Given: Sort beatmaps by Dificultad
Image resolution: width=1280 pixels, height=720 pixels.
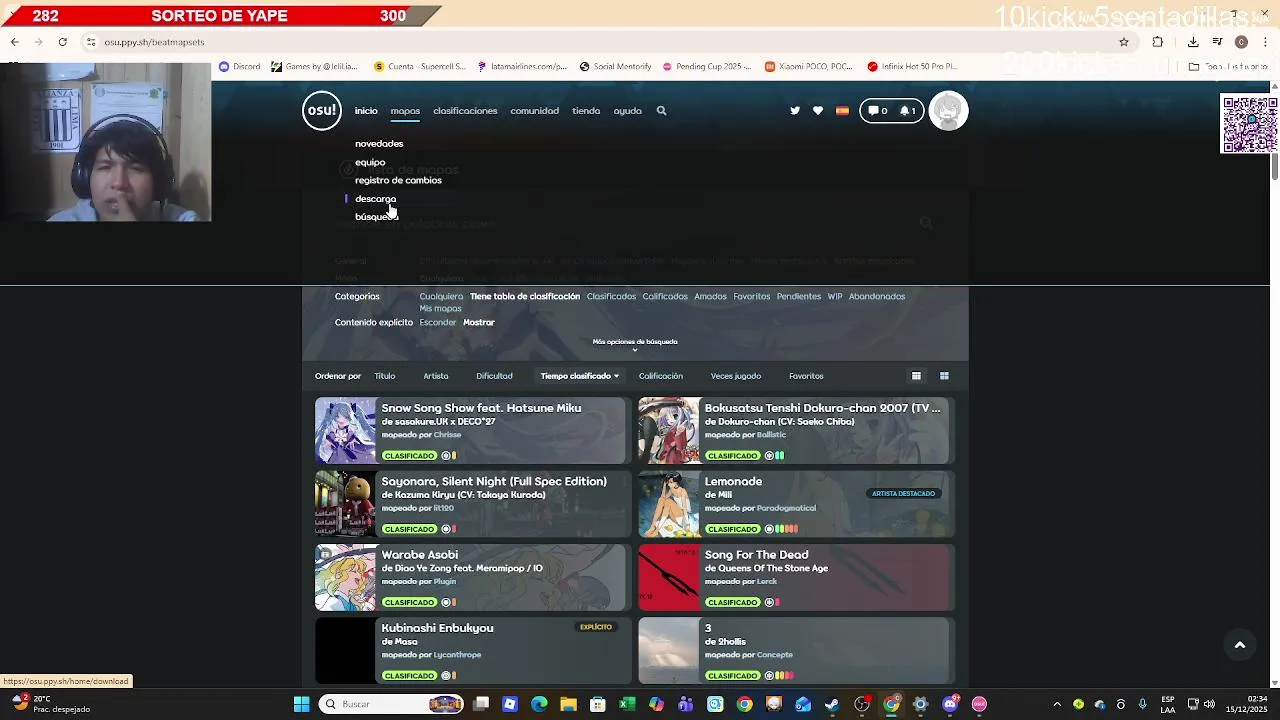Looking at the screenshot, I should (x=494, y=376).
